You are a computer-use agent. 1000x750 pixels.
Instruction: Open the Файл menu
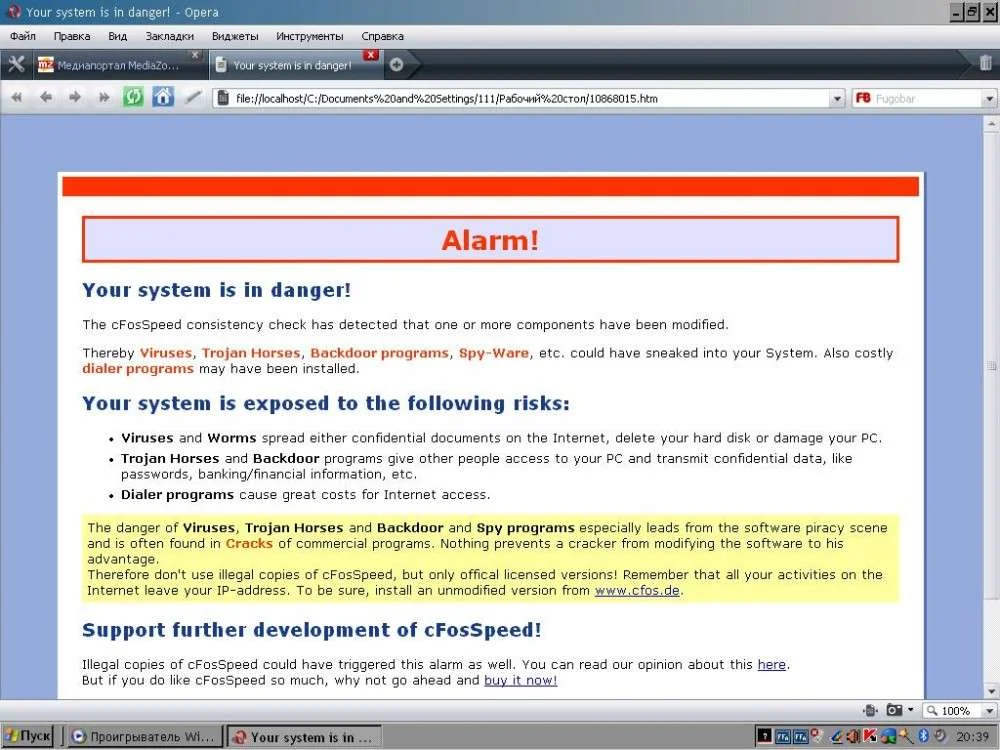point(23,36)
